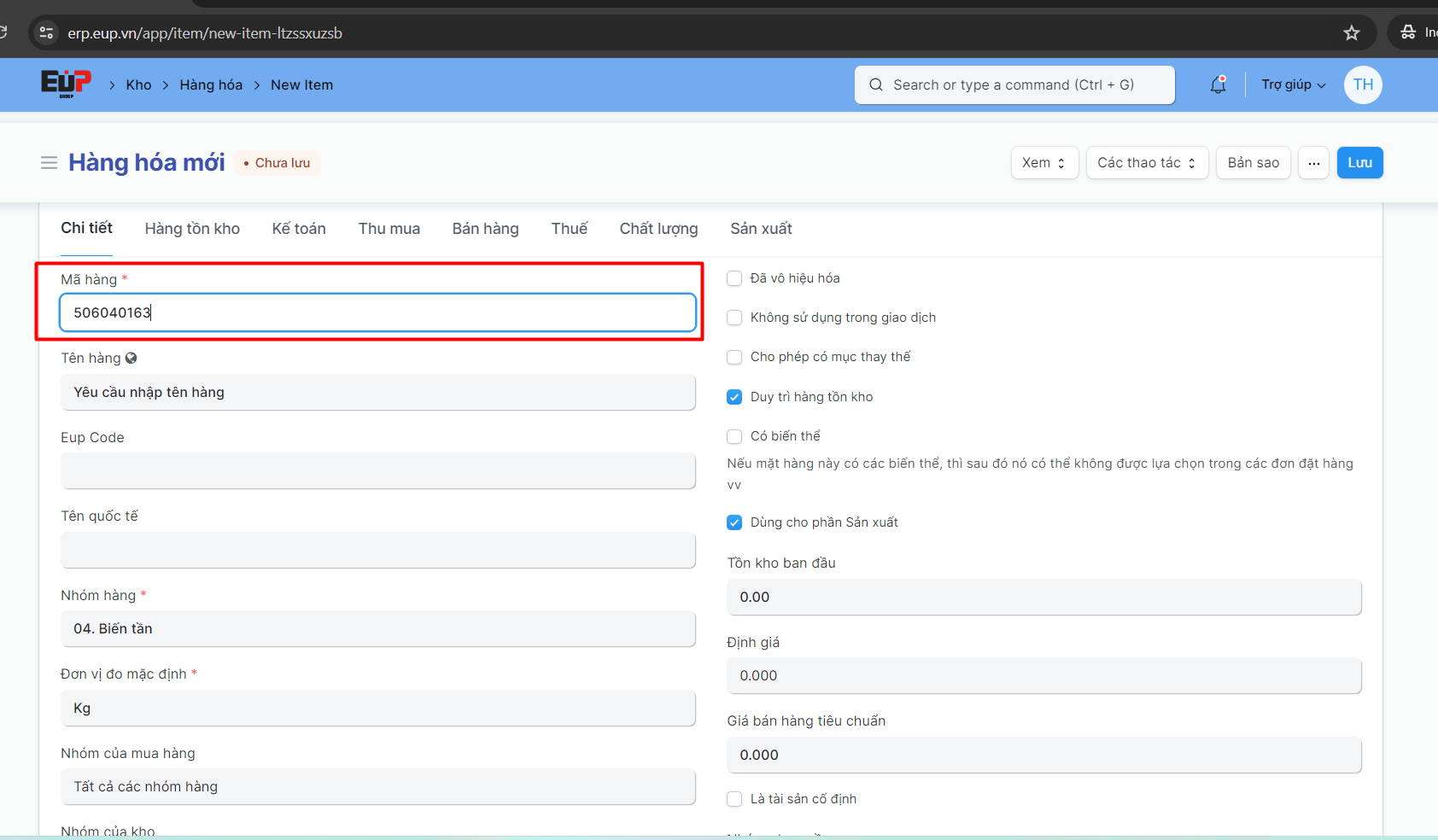
Task: Go to Hàng hóa breadcrumb link
Action: [x=211, y=85]
